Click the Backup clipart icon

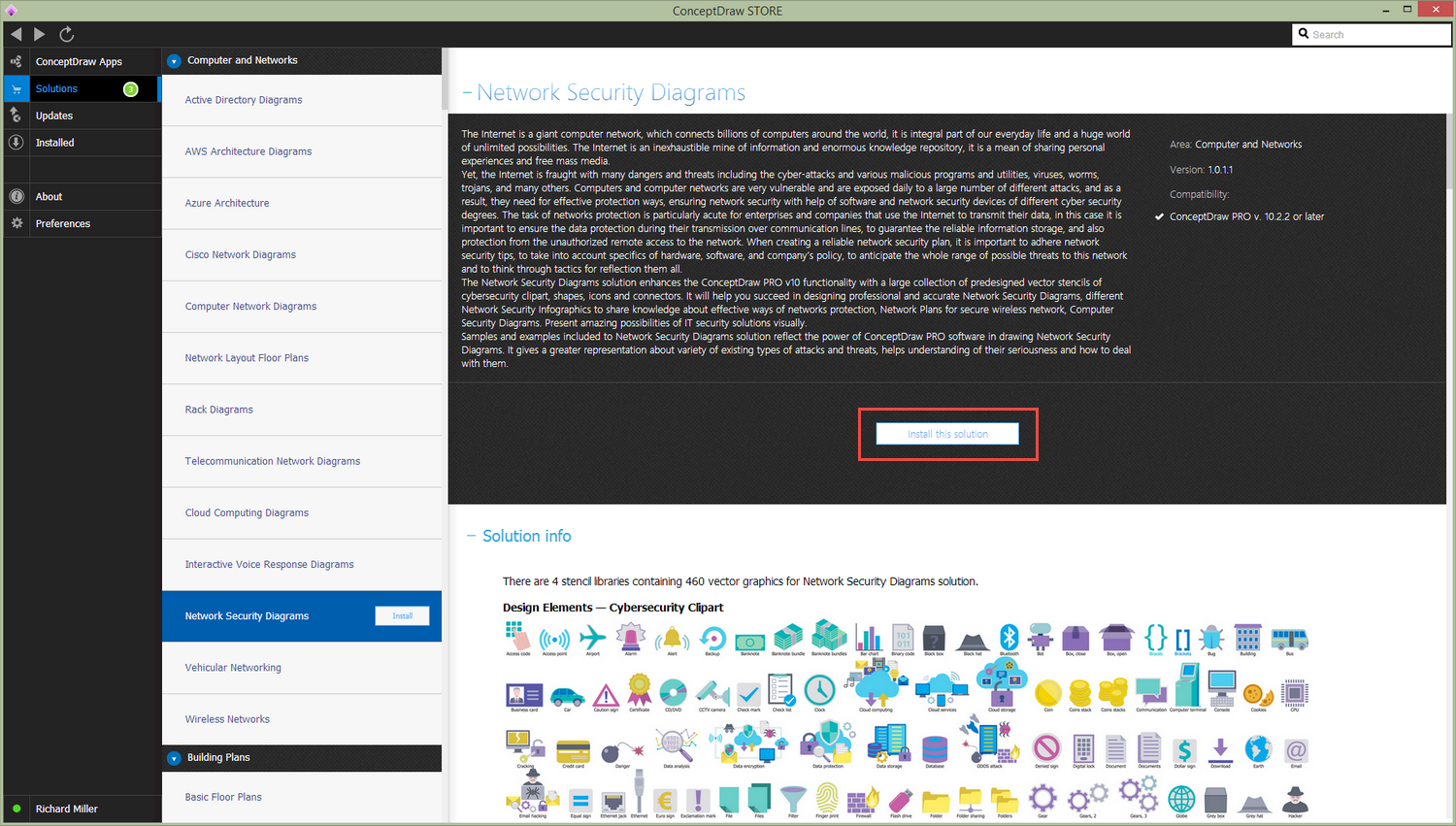pos(712,638)
